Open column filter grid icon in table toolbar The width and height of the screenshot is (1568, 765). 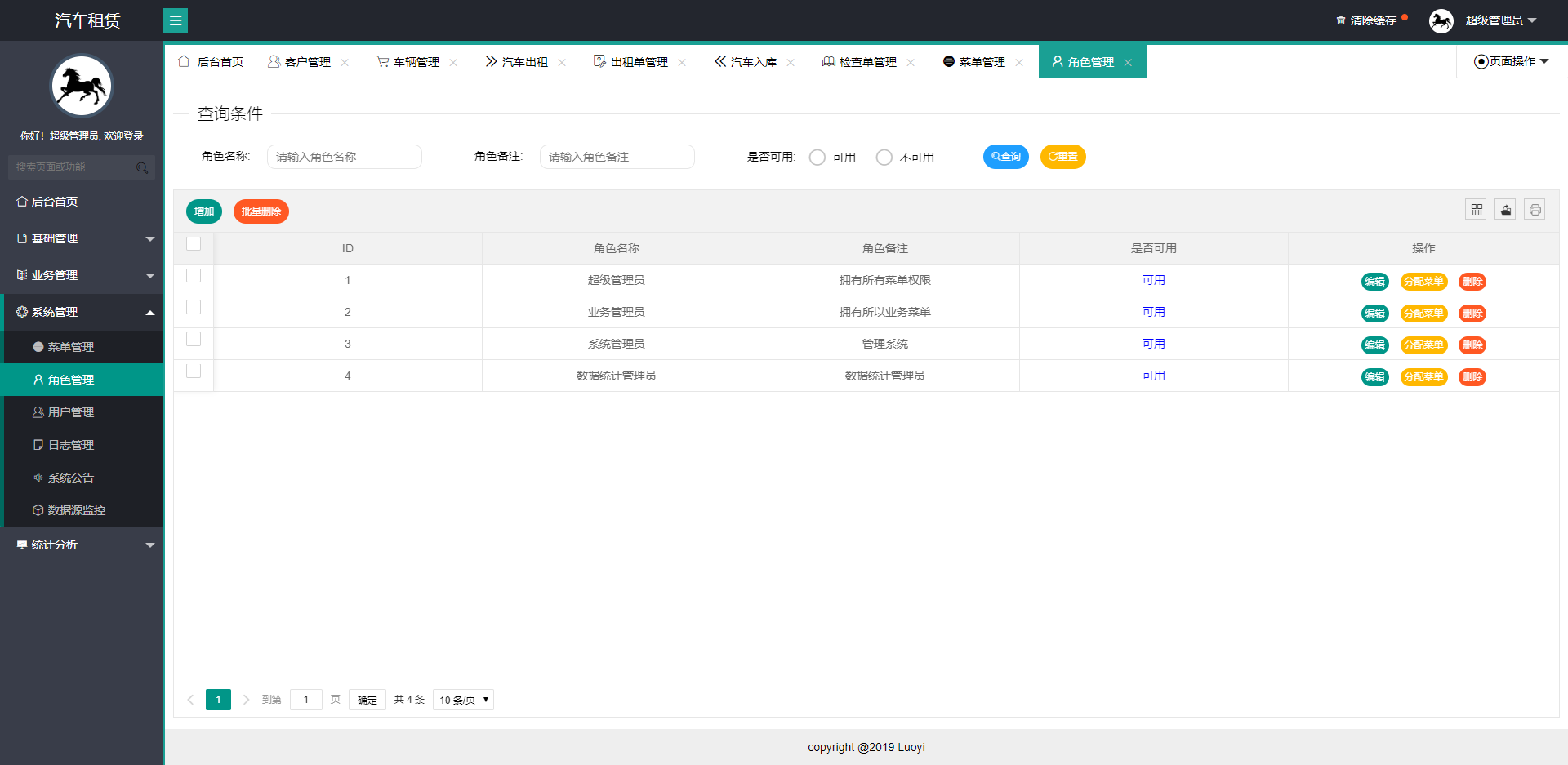point(1476,210)
